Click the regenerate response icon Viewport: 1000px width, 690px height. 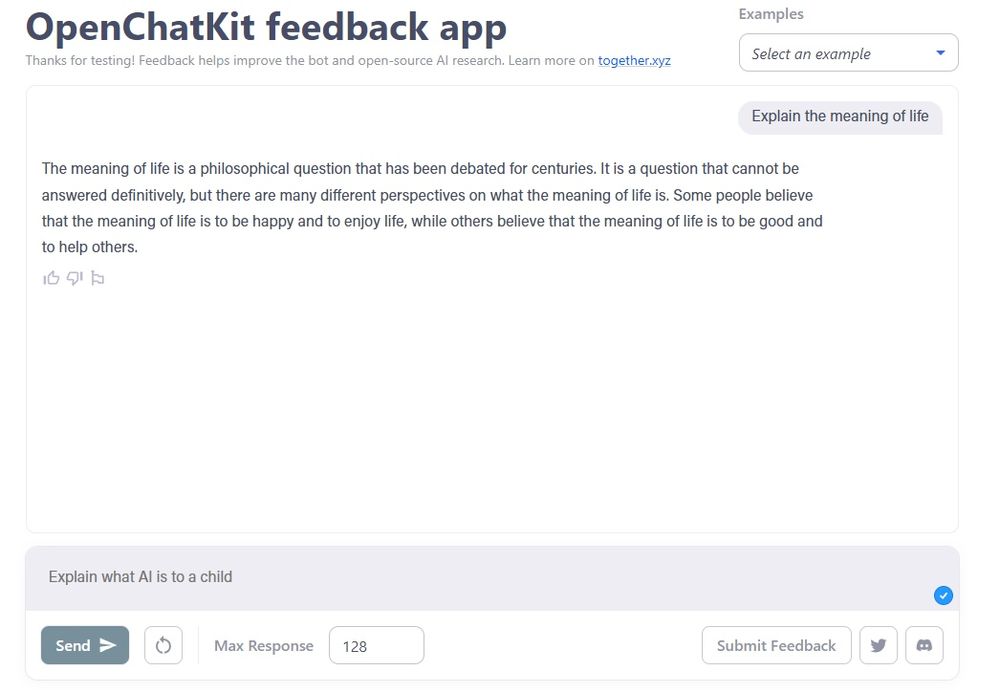point(163,645)
